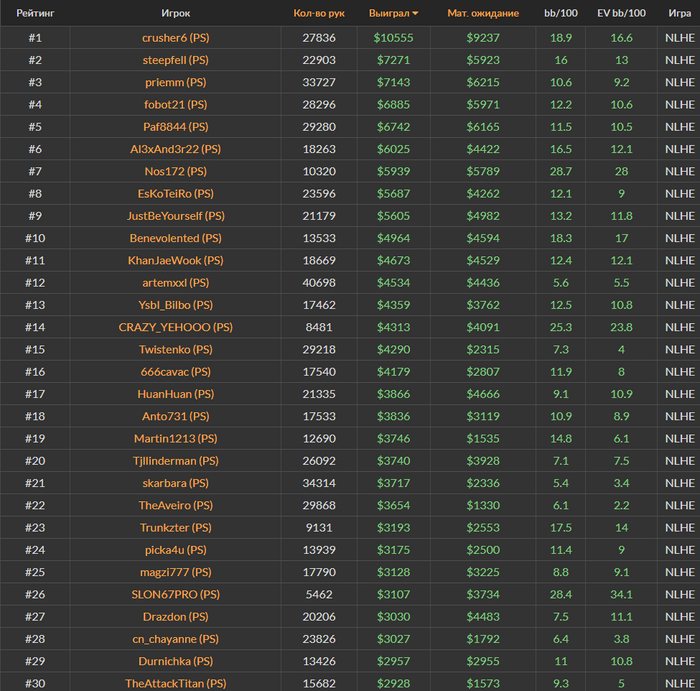Click on JustBeYourself (PS) player name
Screen dimensions: 700x691
[175, 216]
